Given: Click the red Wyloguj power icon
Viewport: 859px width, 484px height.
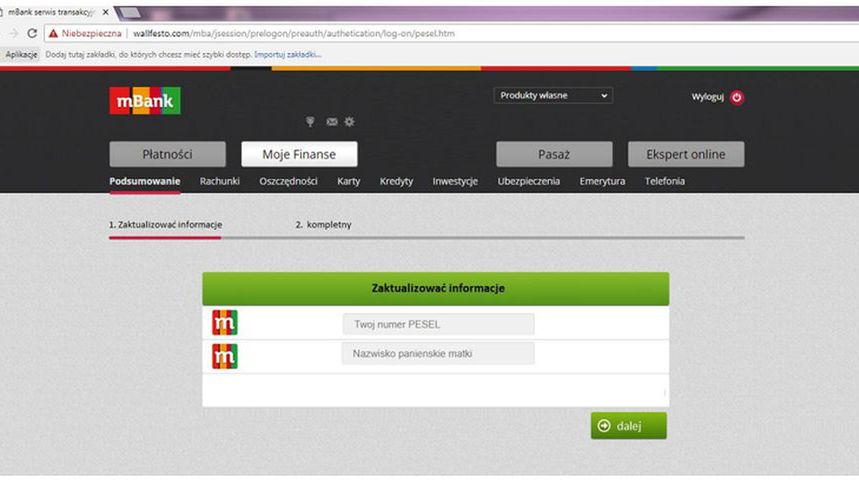Looking at the screenshot, I should [x=737, y=98].
